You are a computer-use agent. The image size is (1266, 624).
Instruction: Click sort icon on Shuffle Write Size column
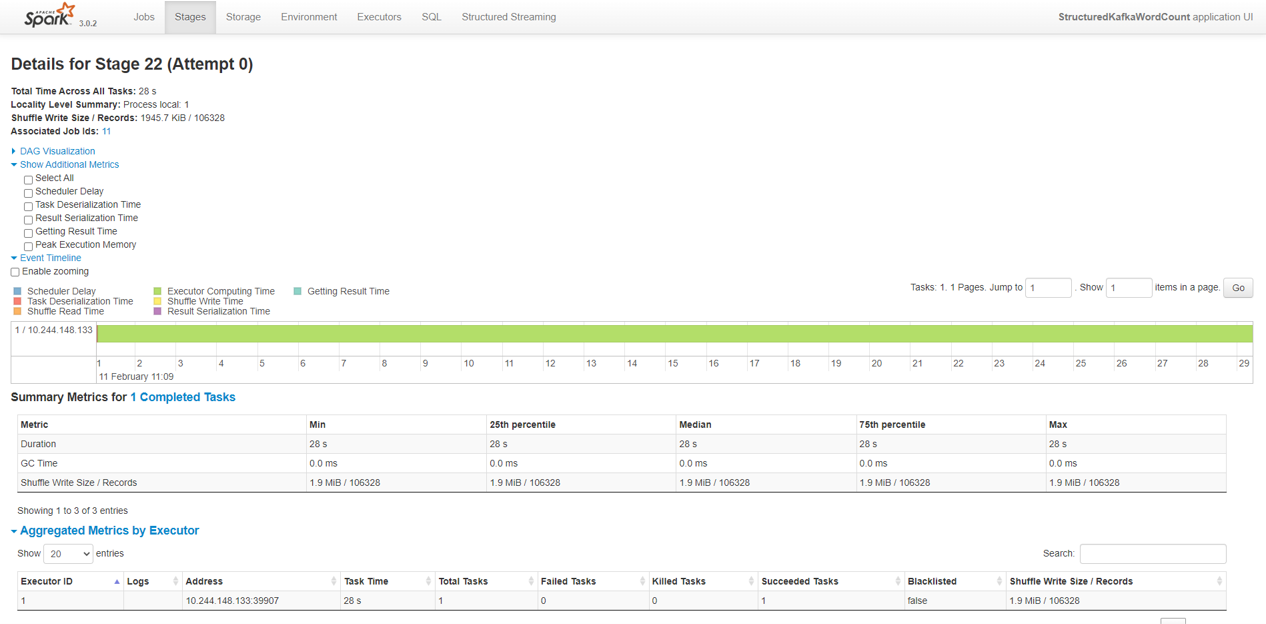point(1219,581)
